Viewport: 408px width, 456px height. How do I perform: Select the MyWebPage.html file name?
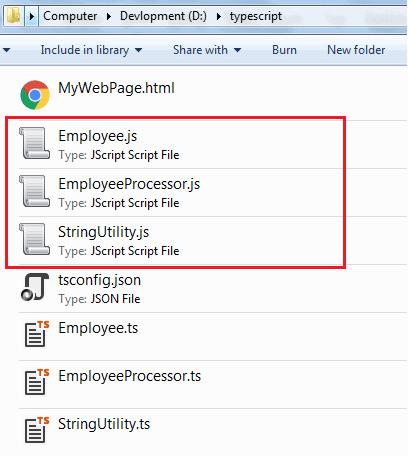[x=116, y=88]
